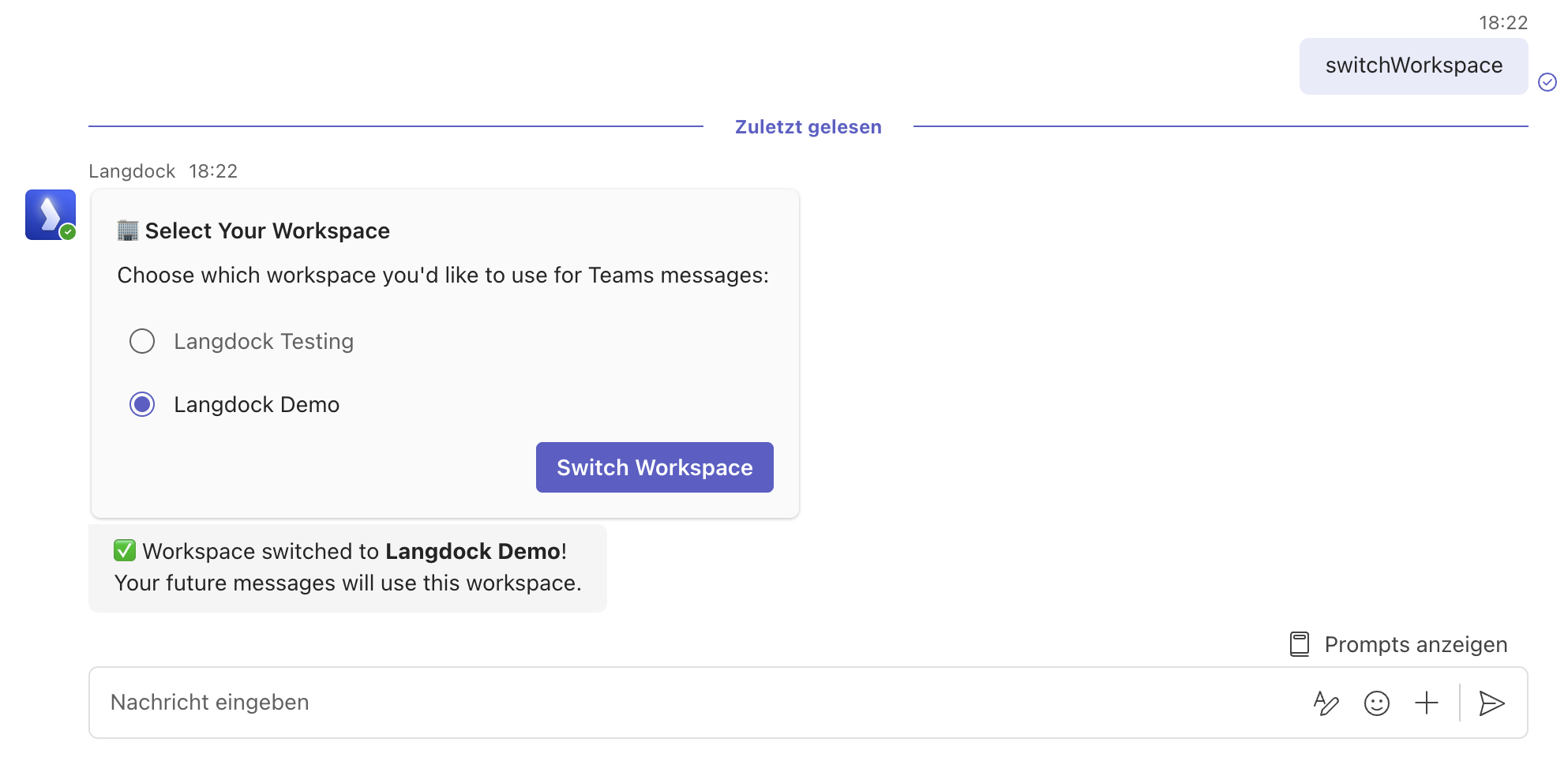Click the Langdock Demo option label
The image size is (1568, 761).
coord(257,405)
